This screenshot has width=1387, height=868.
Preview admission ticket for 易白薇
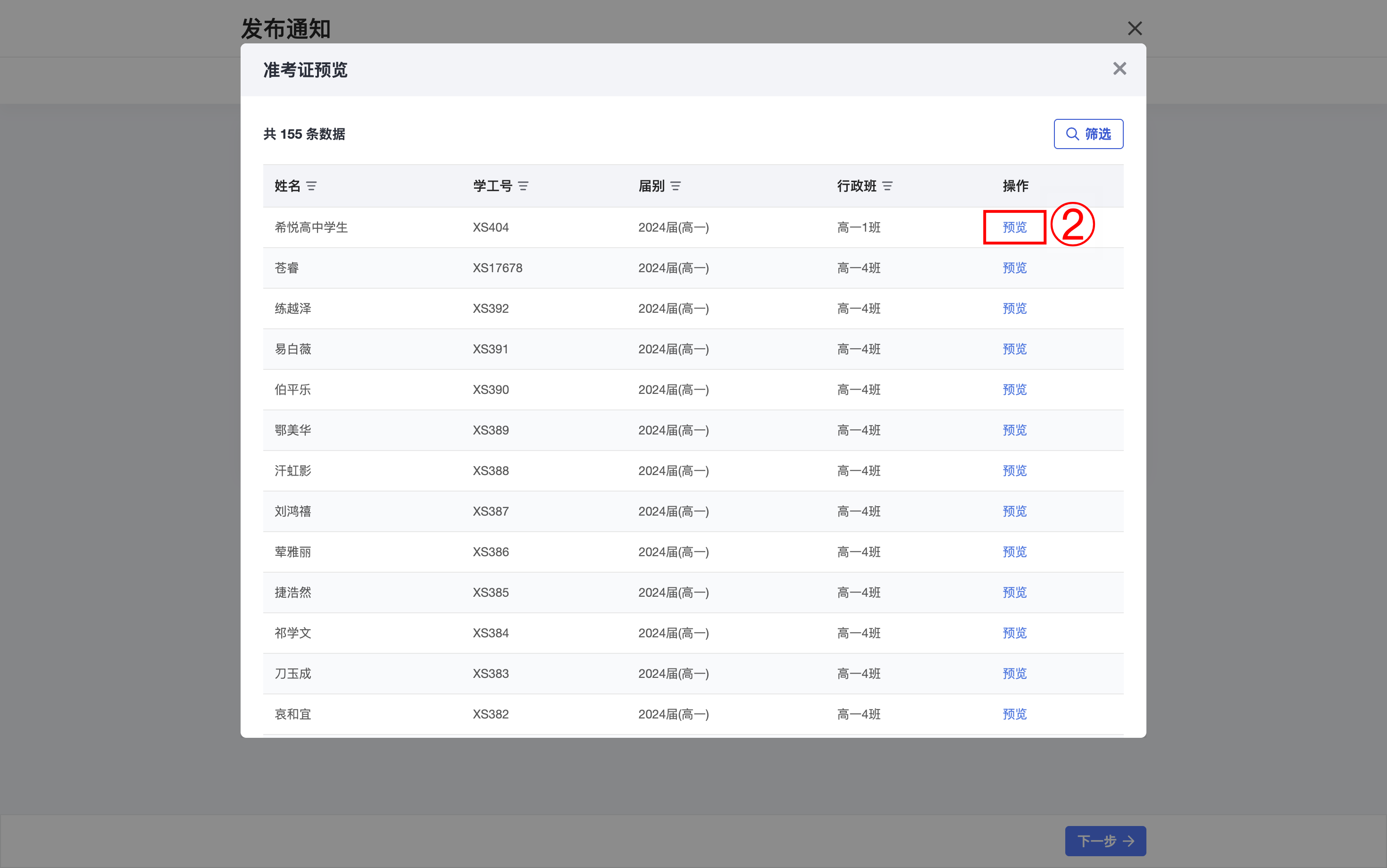pos(1014,349)
